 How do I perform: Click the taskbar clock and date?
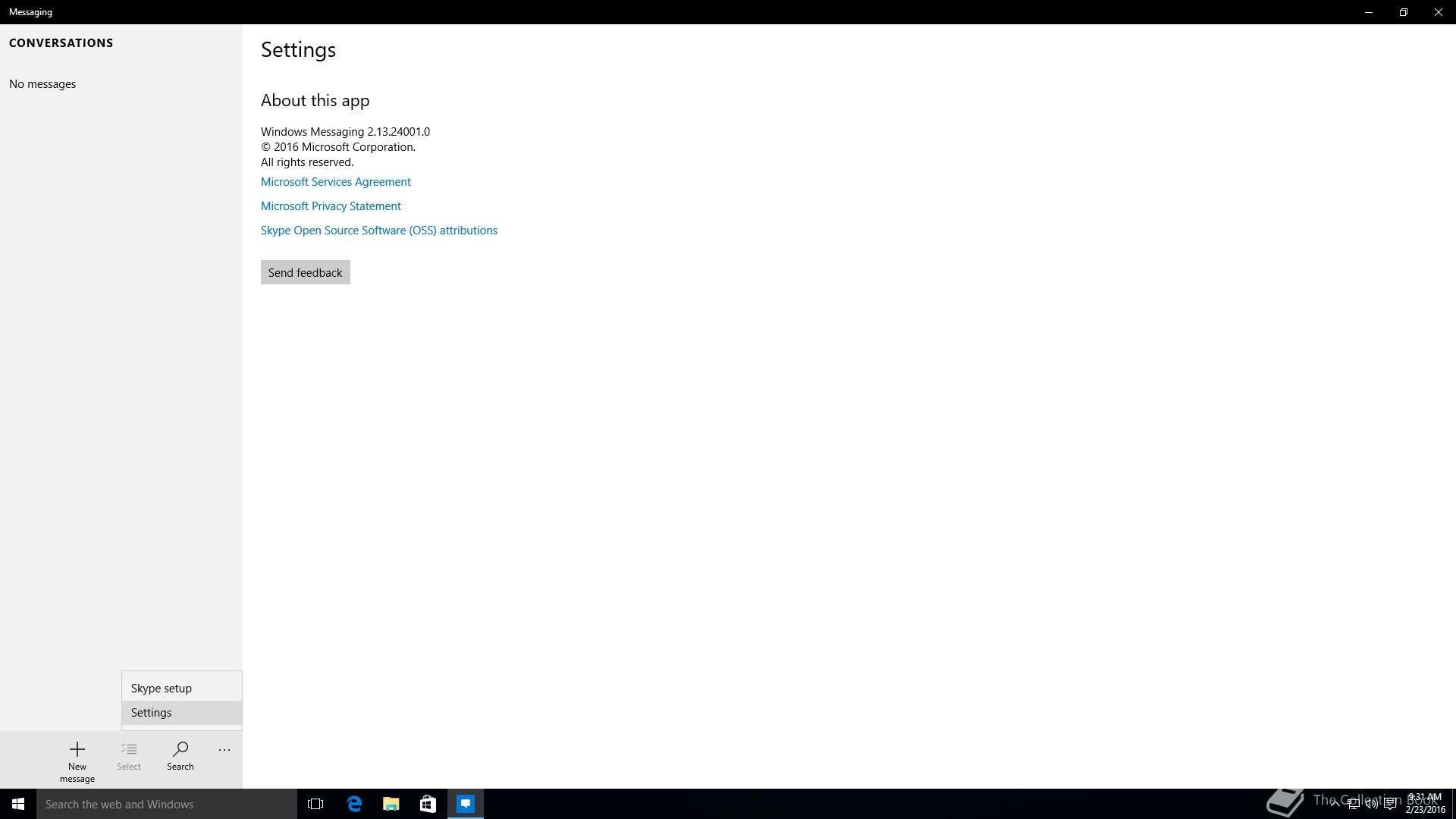pyautogui.click(x=1426, y=804)
